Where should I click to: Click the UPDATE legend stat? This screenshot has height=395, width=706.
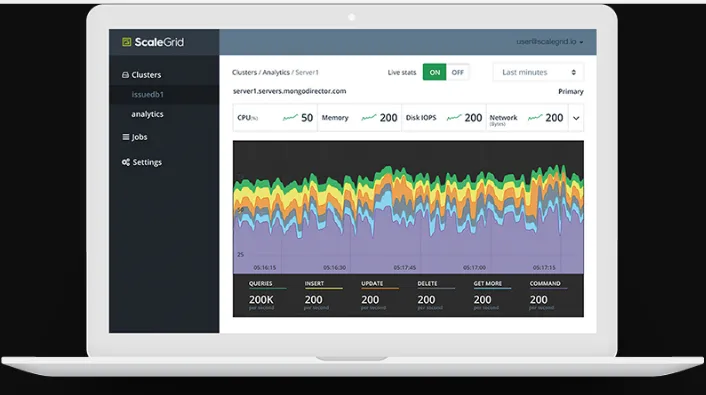(379, 295)
